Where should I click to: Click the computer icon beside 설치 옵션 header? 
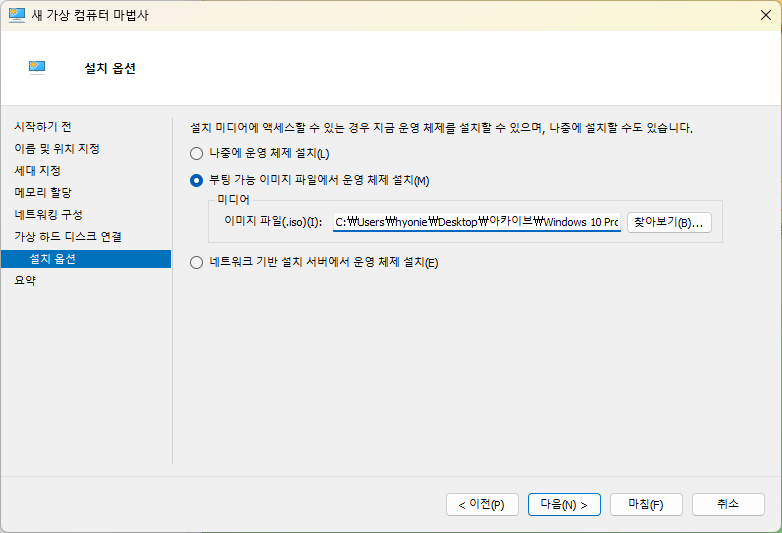pos(37,67)
